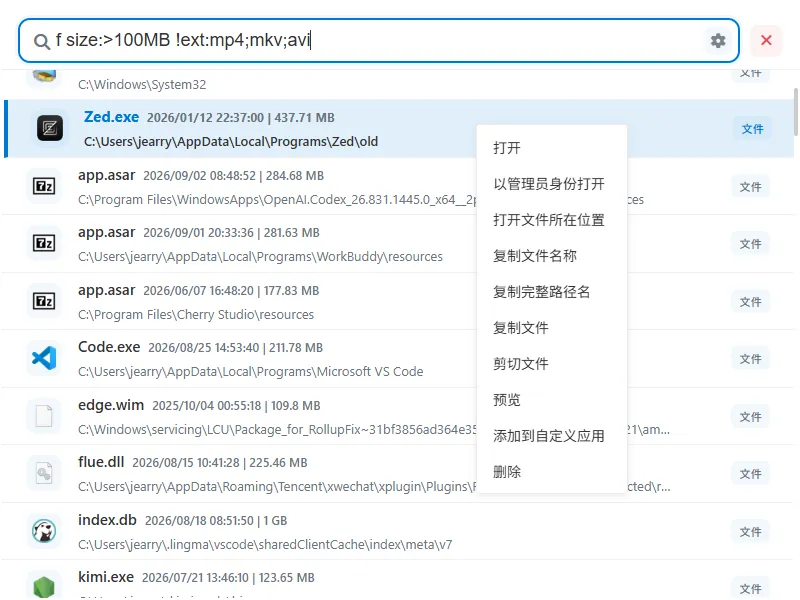
Task: Click the WorkBuddy\resources path
Action: tap(260, 256)
